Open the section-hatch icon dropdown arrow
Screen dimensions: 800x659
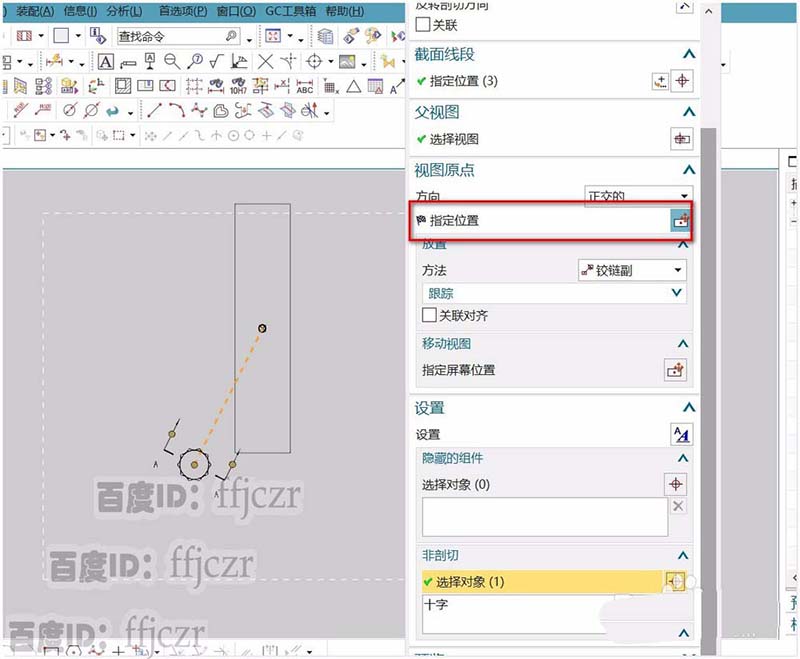coord(41,36)
